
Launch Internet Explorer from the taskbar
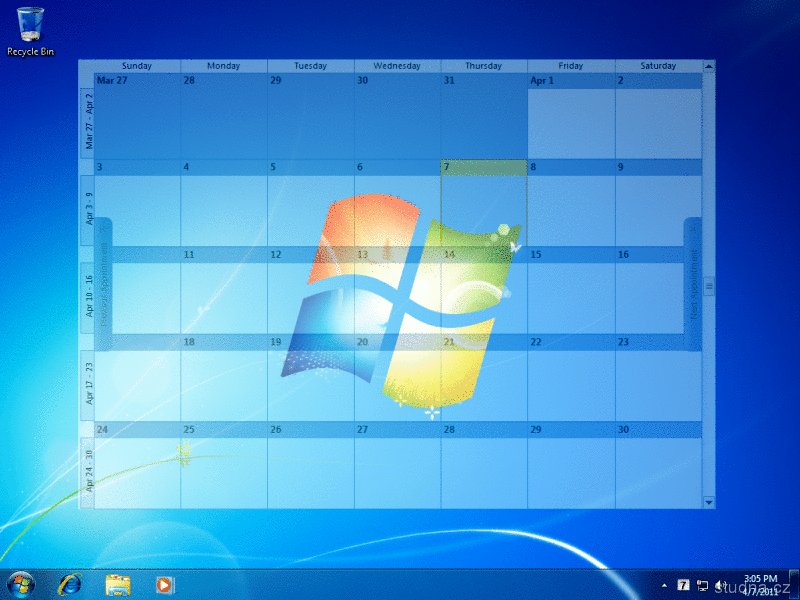(x=70, y=583)
